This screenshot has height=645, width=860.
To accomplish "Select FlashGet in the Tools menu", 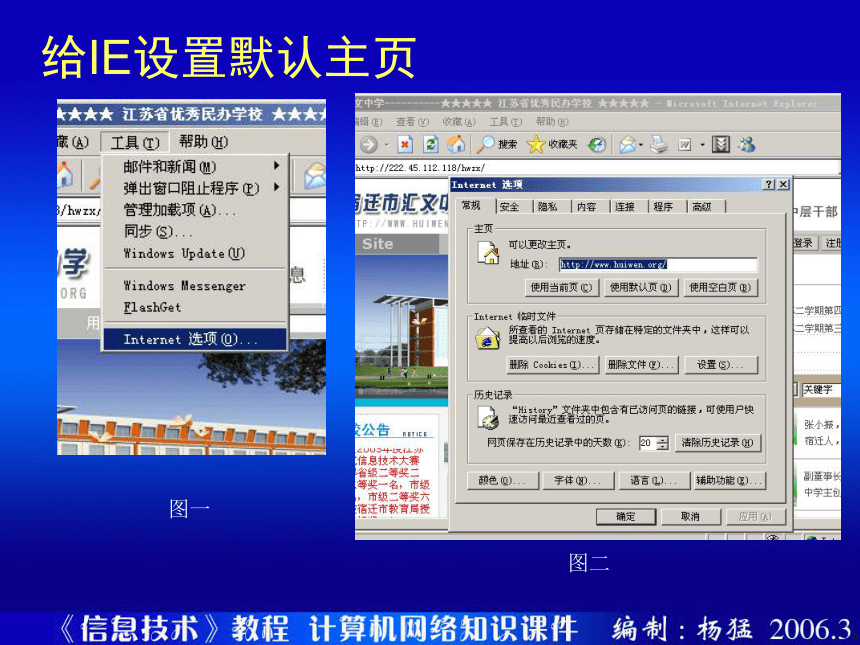I will click(195, 307).
